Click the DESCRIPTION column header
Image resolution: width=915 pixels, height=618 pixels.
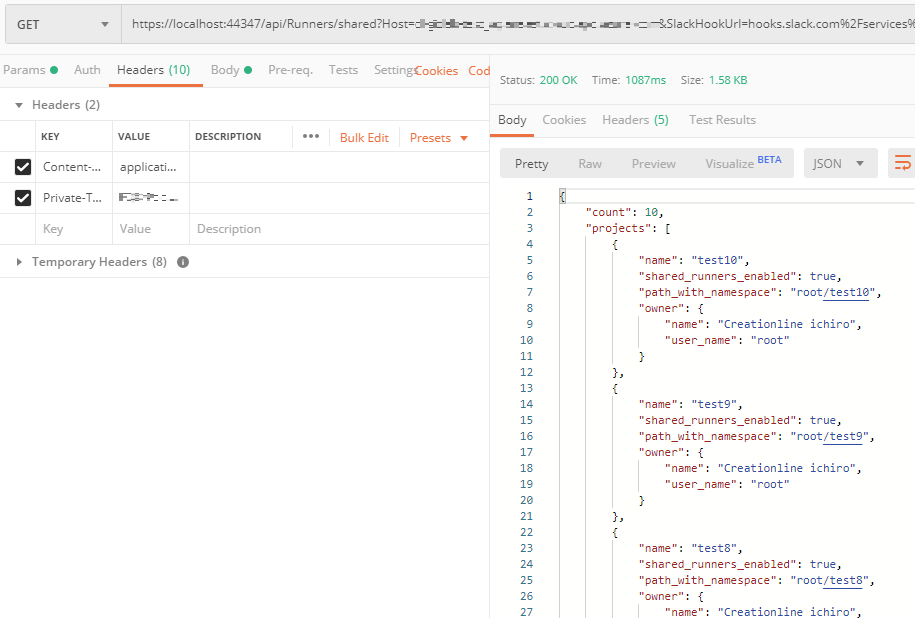coord(228,137)
